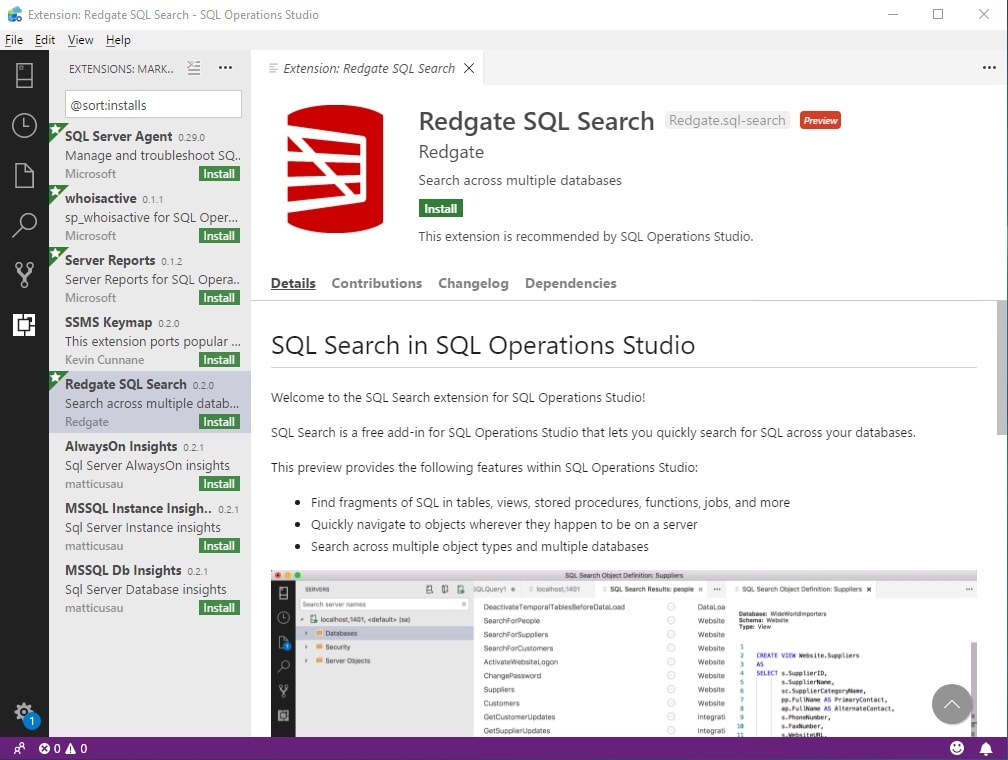Clear extensions search results icon
1008x760 pixels.
click(194, 68)
